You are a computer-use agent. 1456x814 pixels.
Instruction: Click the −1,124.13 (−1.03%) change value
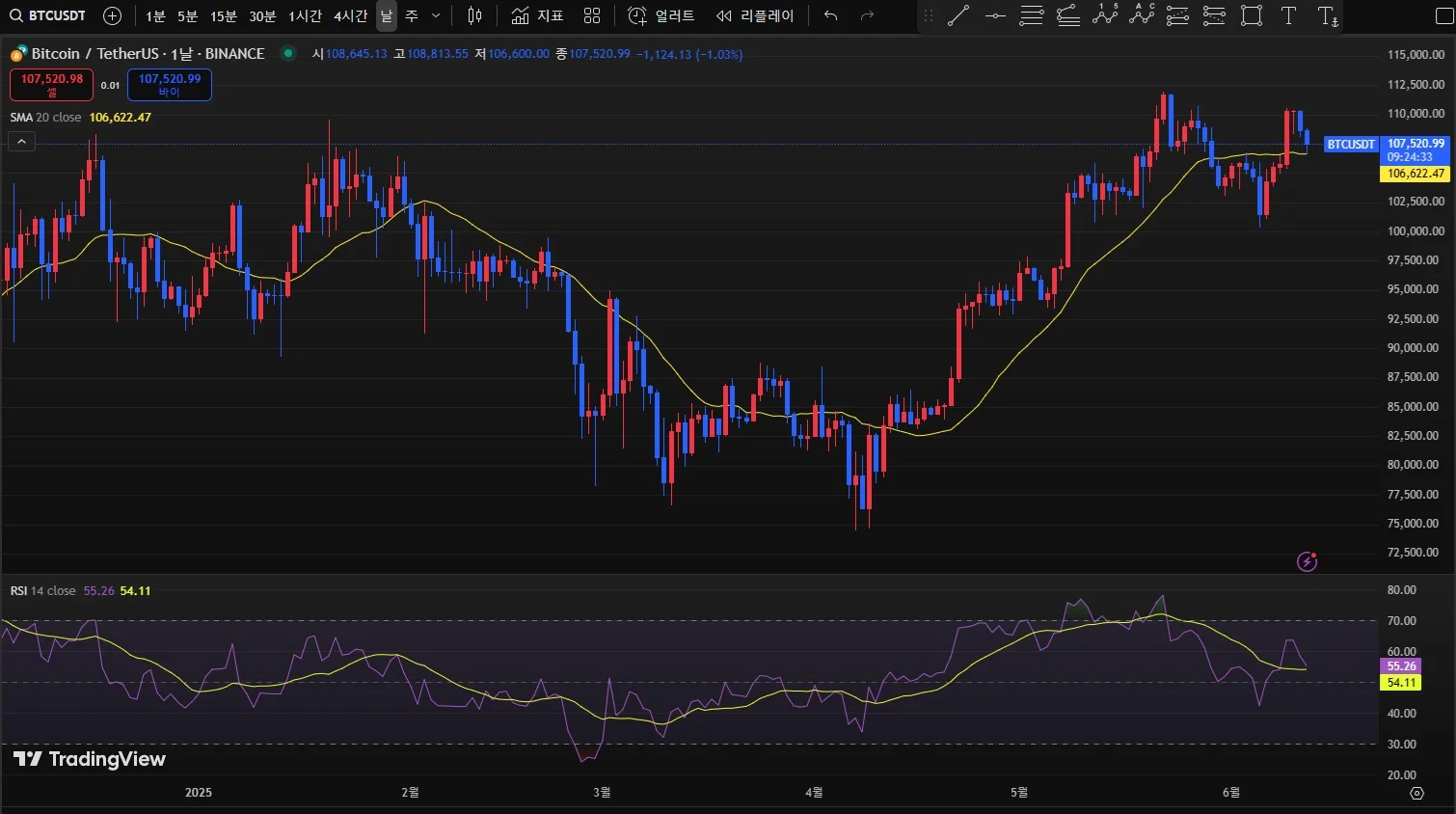pos(690,54)
